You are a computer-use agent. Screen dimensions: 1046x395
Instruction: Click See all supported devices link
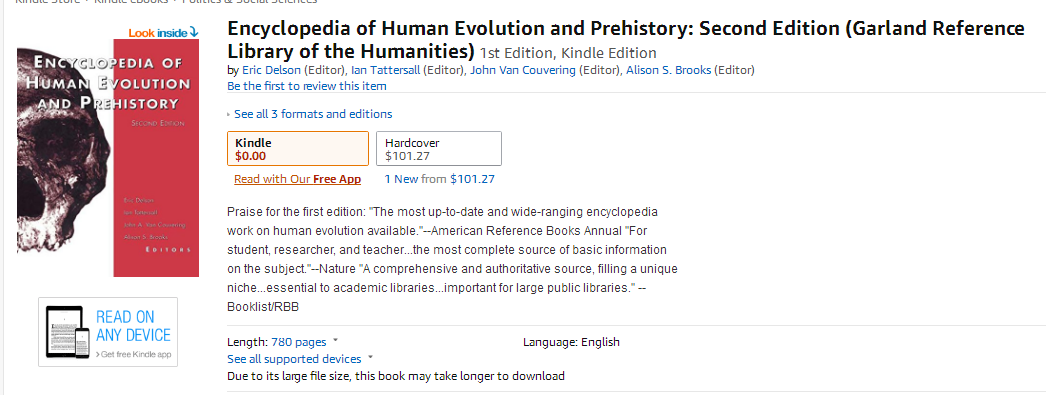click(x=294, y=359)
